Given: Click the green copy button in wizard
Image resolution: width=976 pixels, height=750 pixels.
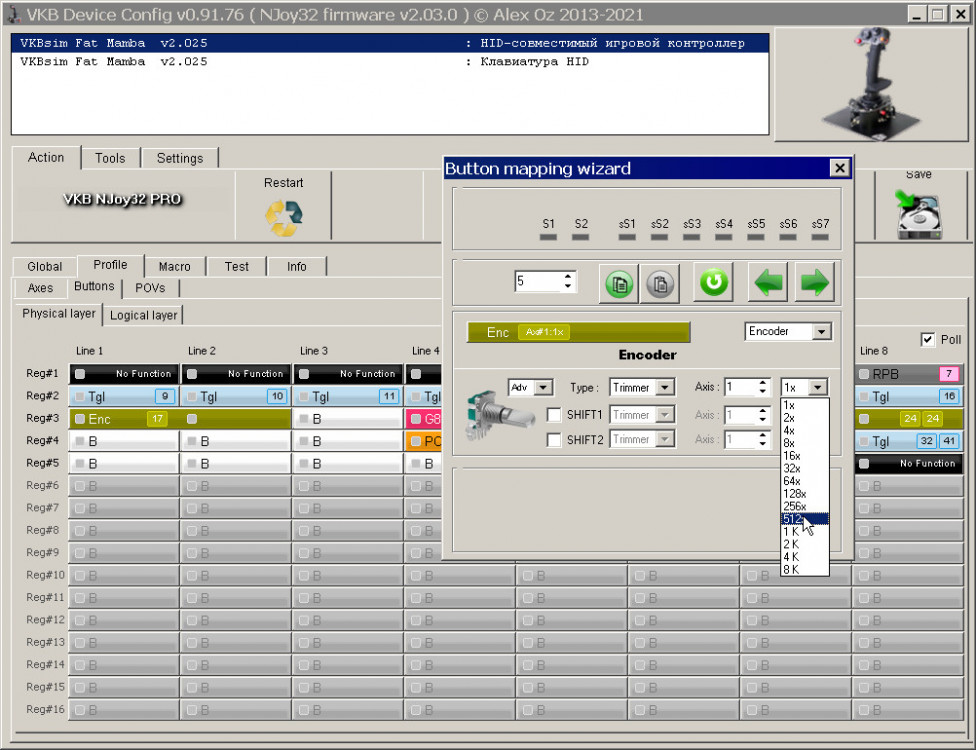Looking at the screenshot, I should pos(620,283).
